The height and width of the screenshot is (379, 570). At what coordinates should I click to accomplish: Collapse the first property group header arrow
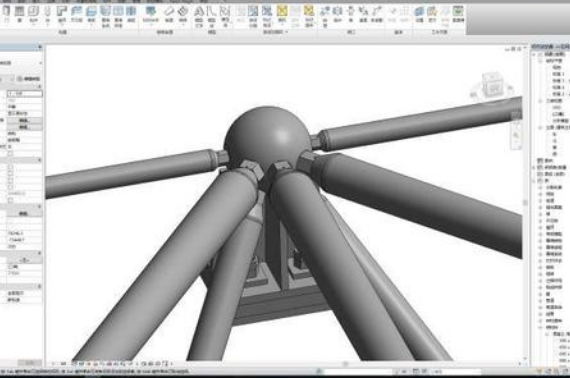[x=39, y=86]
